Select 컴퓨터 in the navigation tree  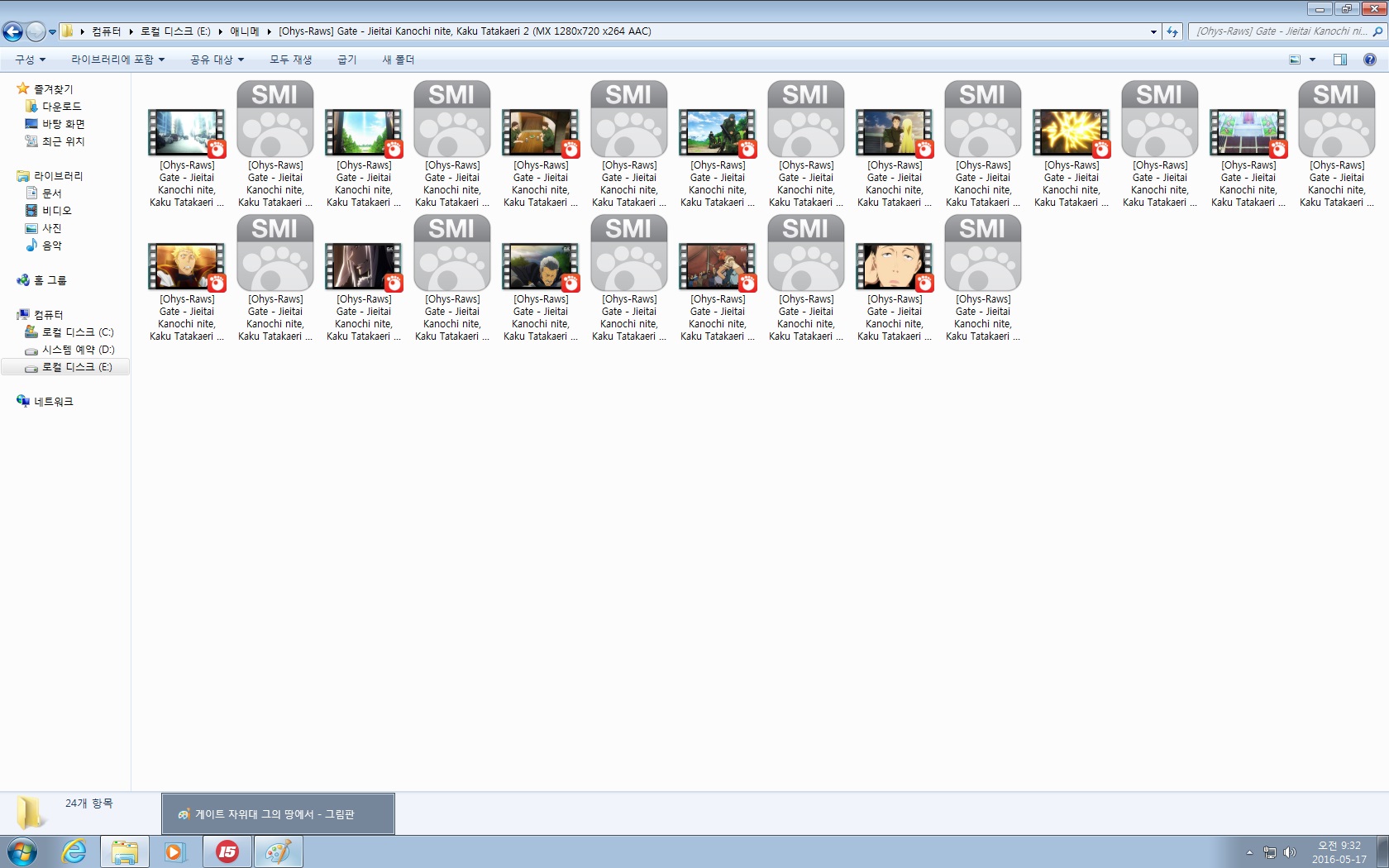[x=48, y=314]
